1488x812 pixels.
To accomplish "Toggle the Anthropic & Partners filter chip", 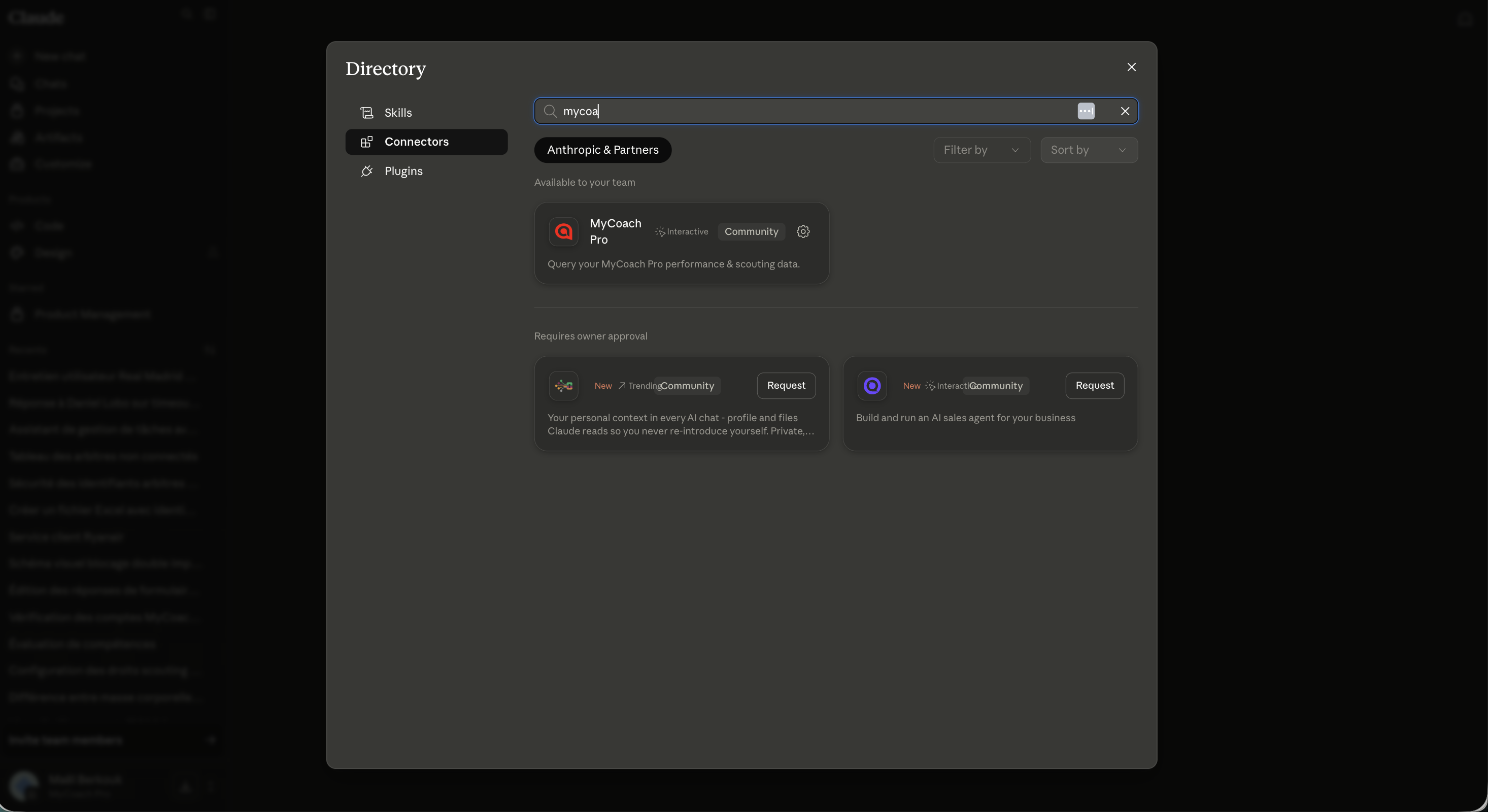I will (x=602, y=150).
